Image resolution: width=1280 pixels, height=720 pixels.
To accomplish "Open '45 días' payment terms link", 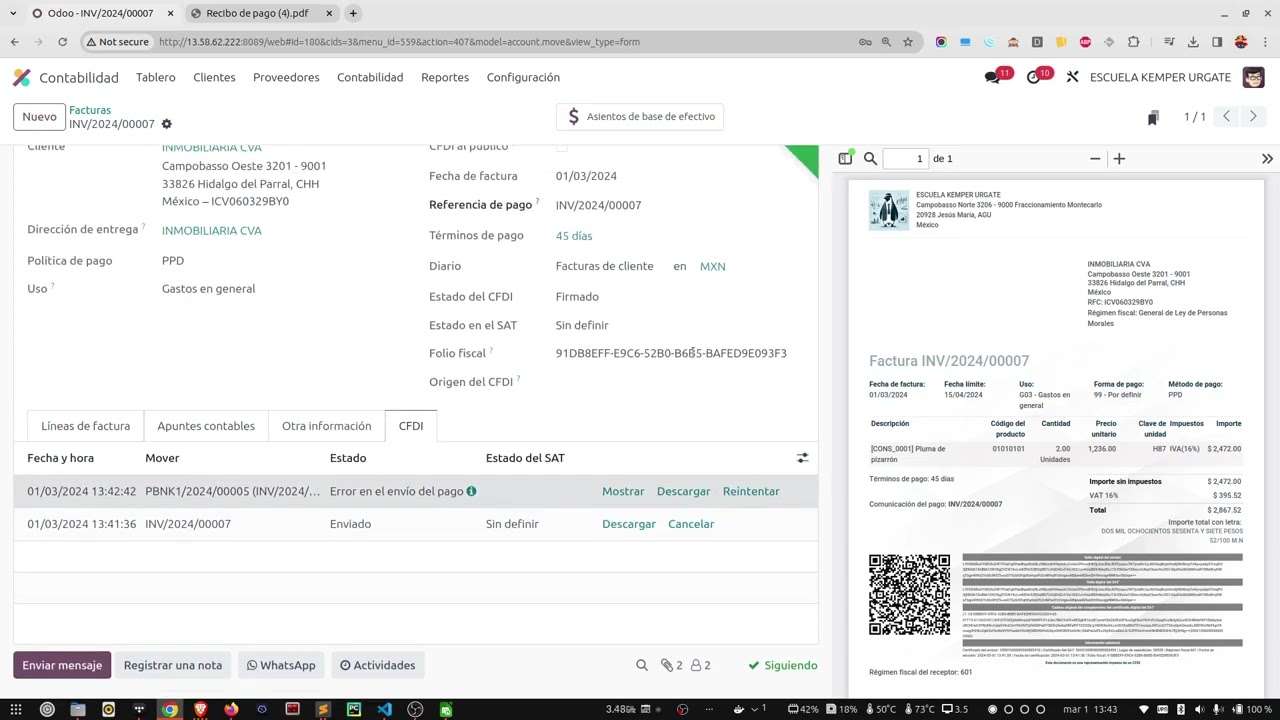I will click(x=574, y=236).
